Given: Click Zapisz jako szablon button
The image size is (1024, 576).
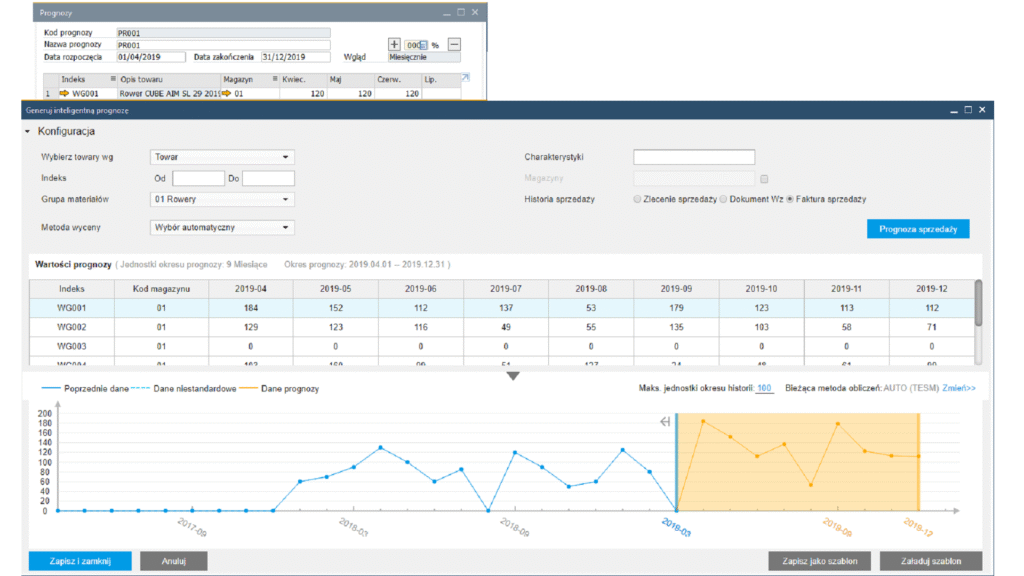Looking at the screenshot, I should [x=820, y=561].
